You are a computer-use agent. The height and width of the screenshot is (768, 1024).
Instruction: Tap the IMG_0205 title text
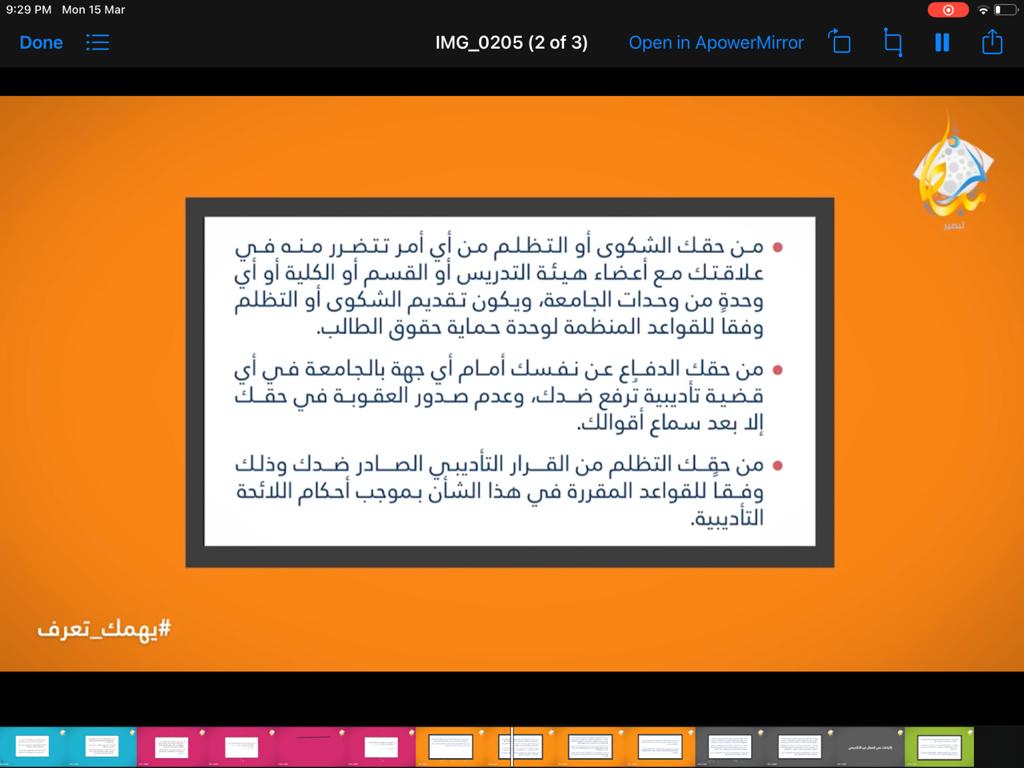511,43
